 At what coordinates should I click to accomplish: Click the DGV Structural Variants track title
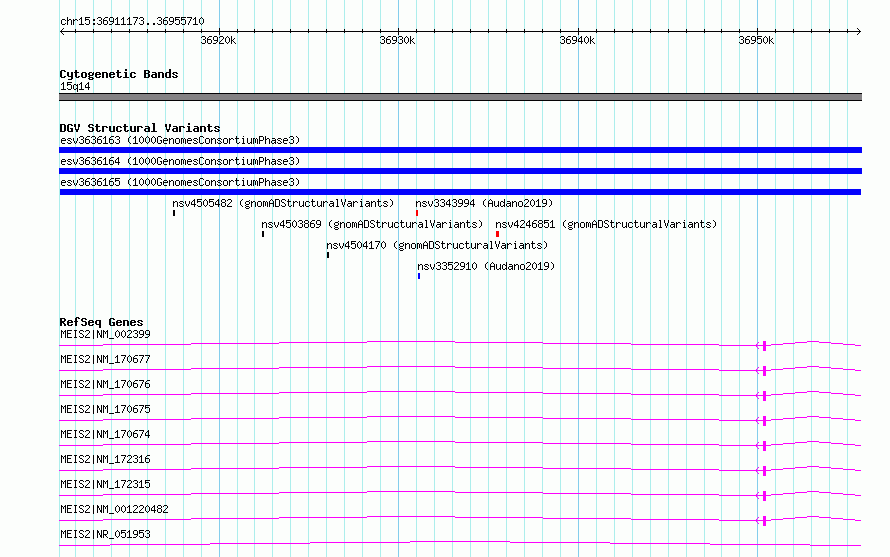point(140,128)
